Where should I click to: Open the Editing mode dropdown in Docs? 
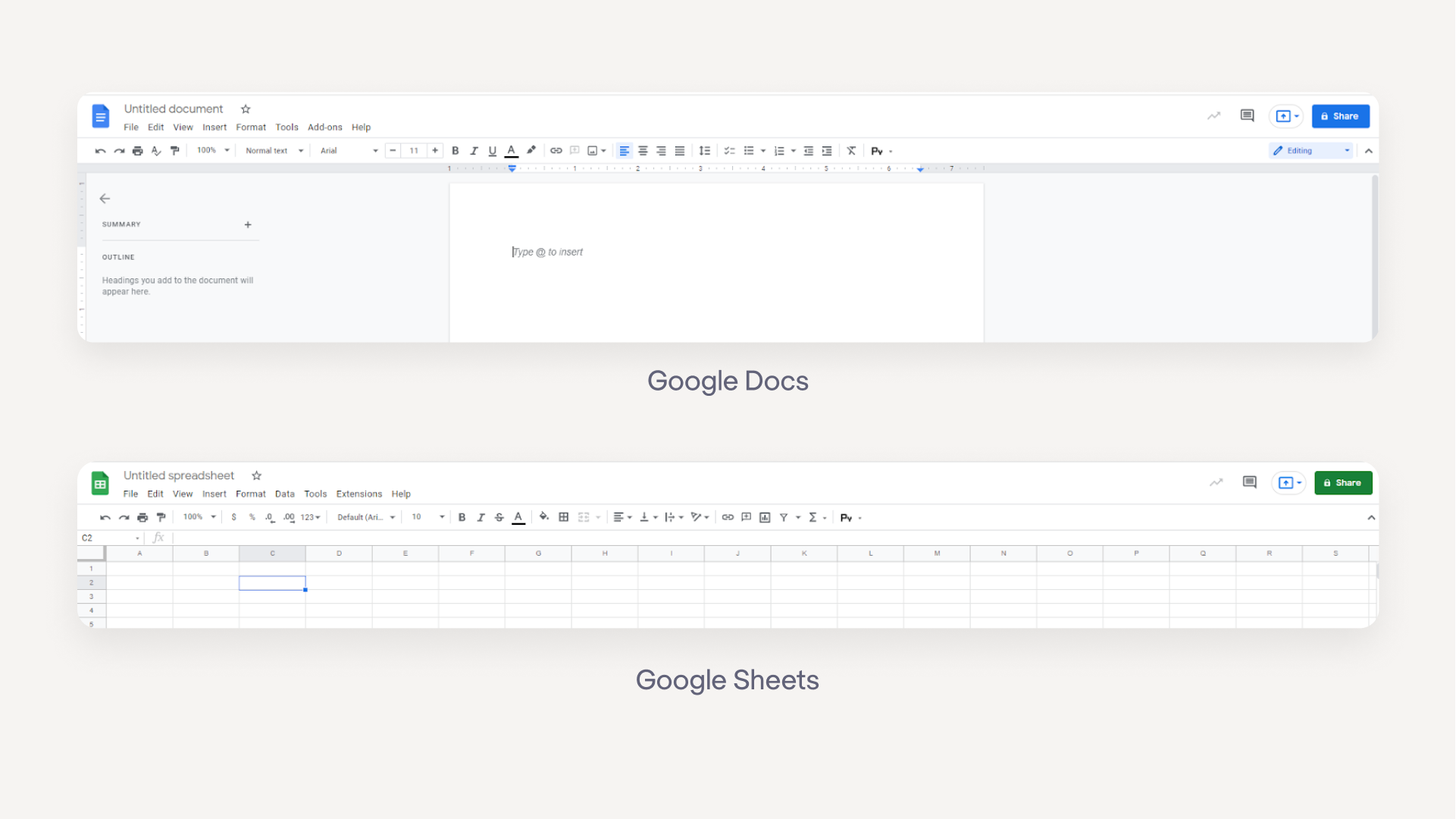point(1310,150)
